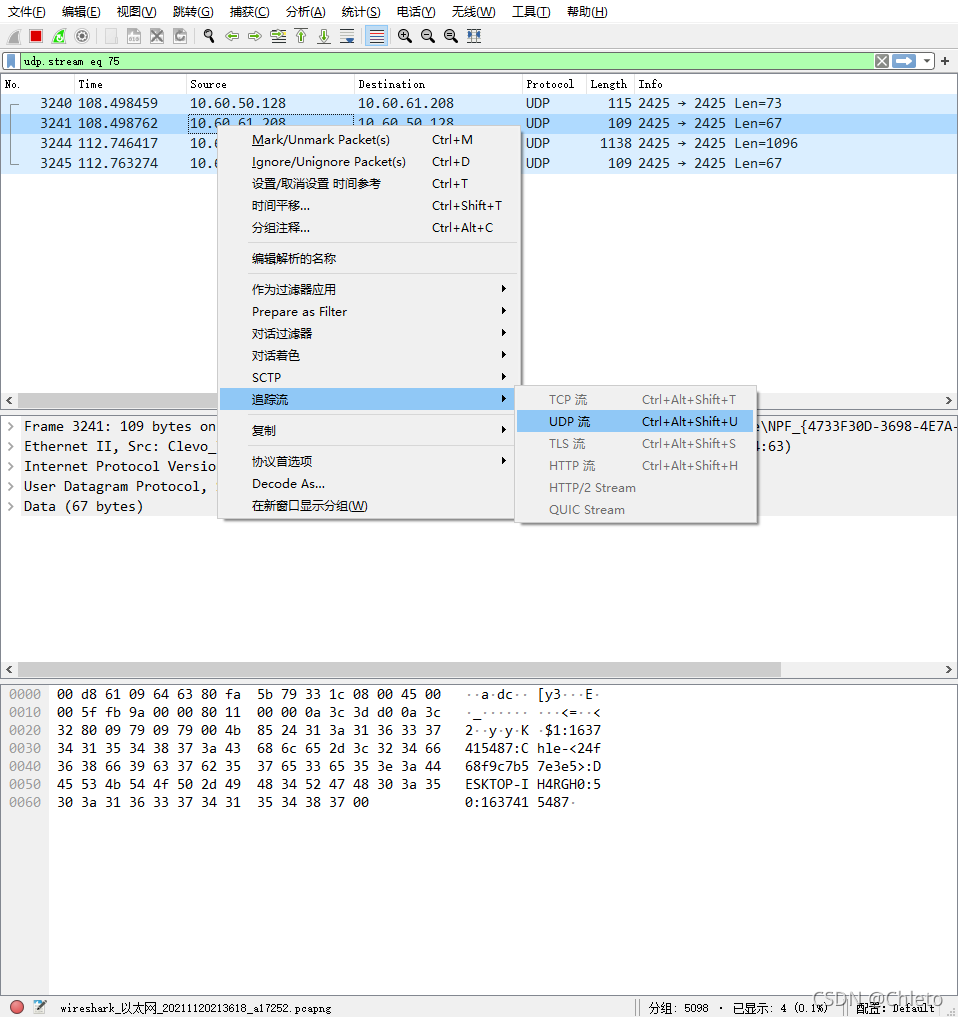Toggle auto-scroll to last packet
The image size is (958, 1017).
(x=347, y=36)
